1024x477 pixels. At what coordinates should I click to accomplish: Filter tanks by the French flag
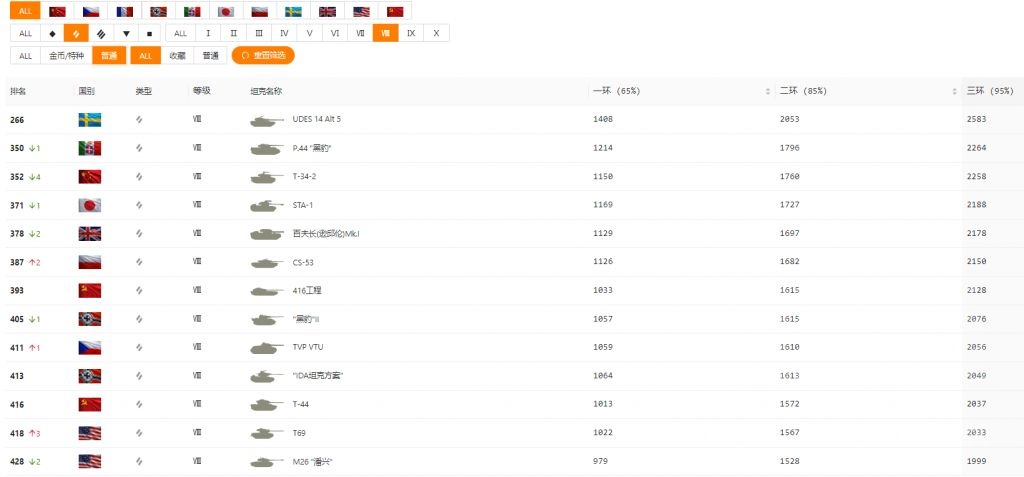[x=124, y=11]
